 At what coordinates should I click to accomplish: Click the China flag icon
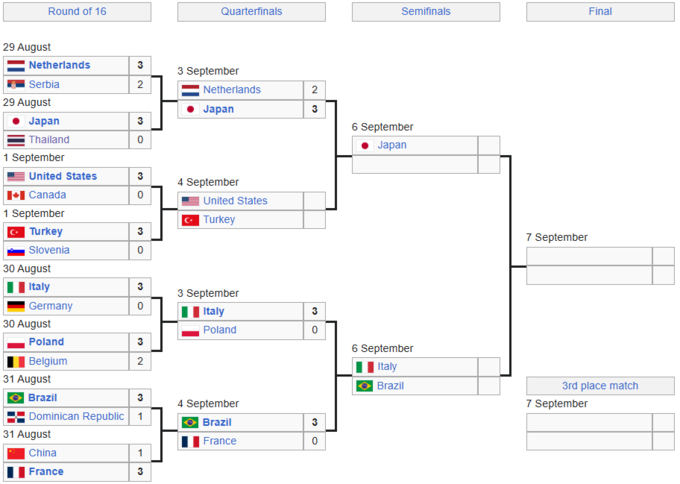(15, 453)
